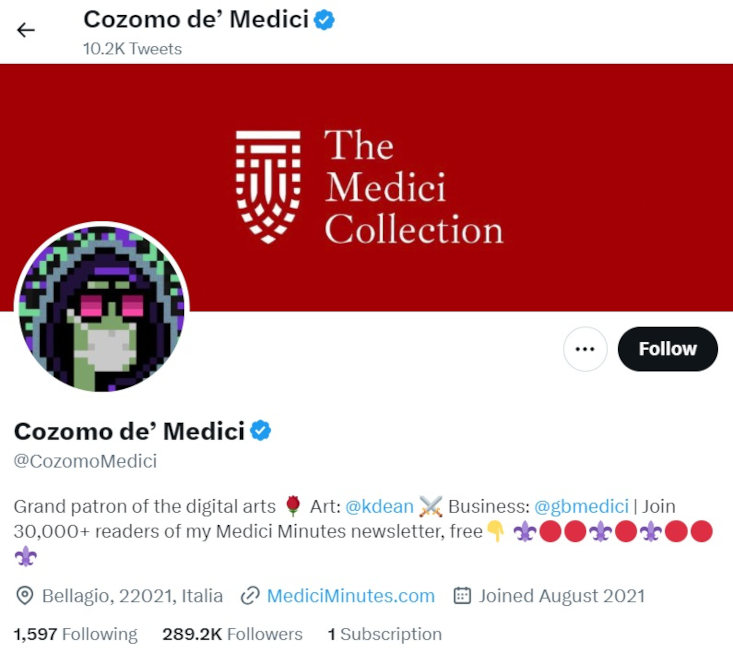Image resolution: width=733 pixels, height=653 pixels.
Task: Click the calendar joined-date icon
Action: (462, 596)
